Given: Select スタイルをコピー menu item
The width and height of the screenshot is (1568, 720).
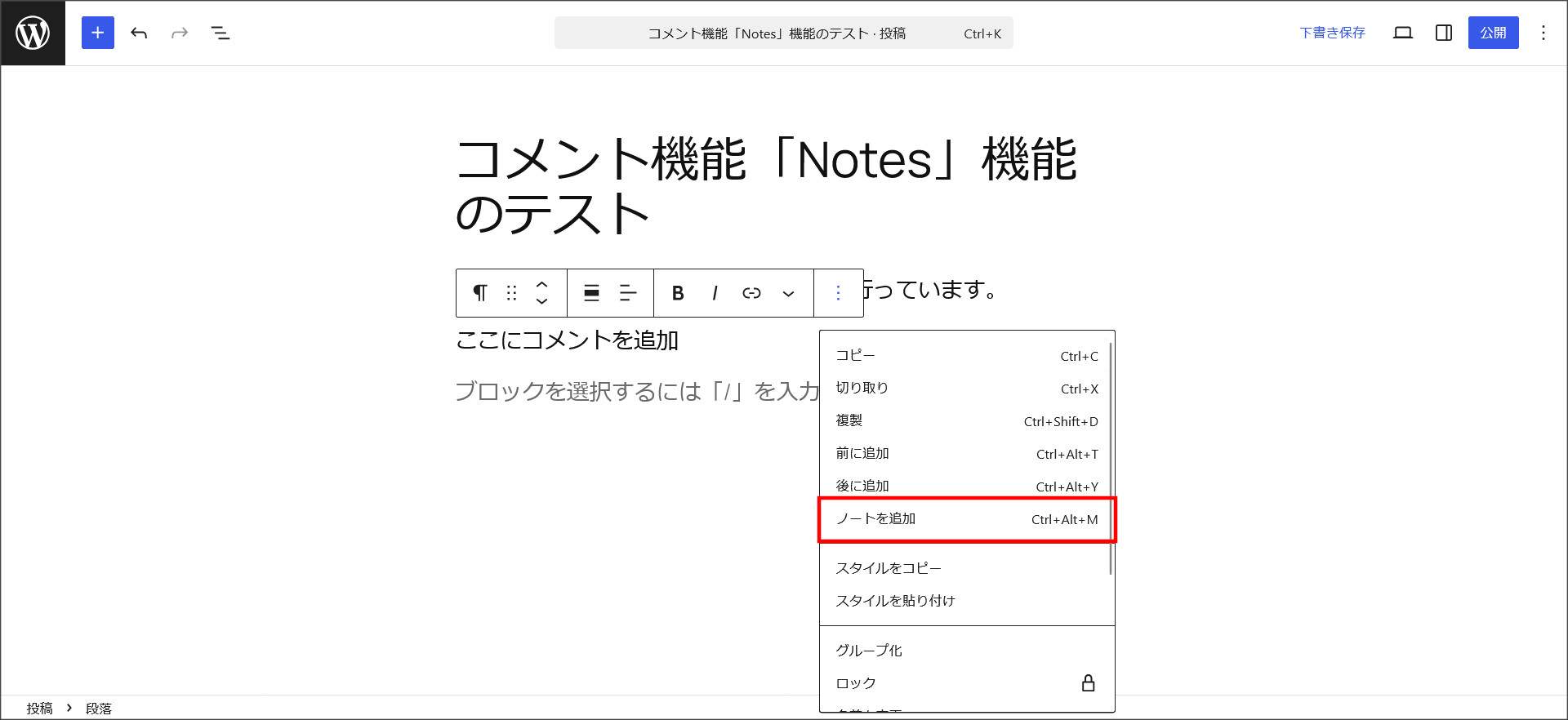Looking at the screenshot, I should [x=966, y=568].
